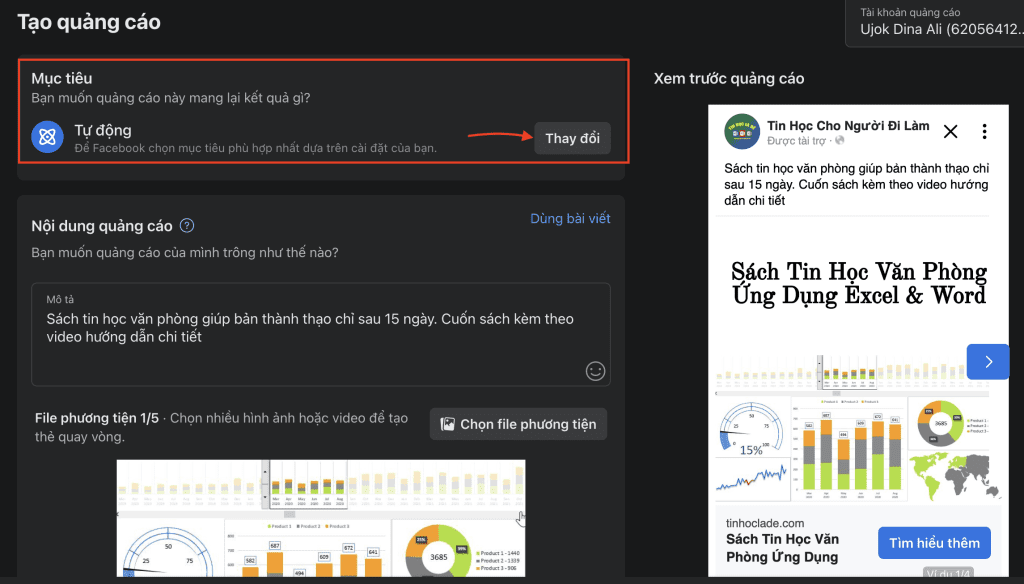
Task: Click the Tạo quảng cáo heading
Action: pyautogui.click(x=89, y=22)
